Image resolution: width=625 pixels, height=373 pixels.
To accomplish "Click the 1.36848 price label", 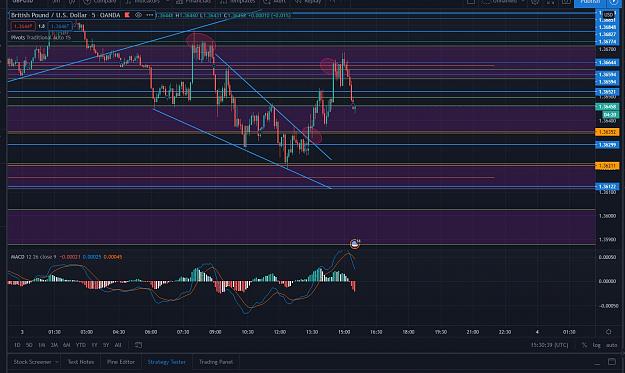I will pos(607,27).
